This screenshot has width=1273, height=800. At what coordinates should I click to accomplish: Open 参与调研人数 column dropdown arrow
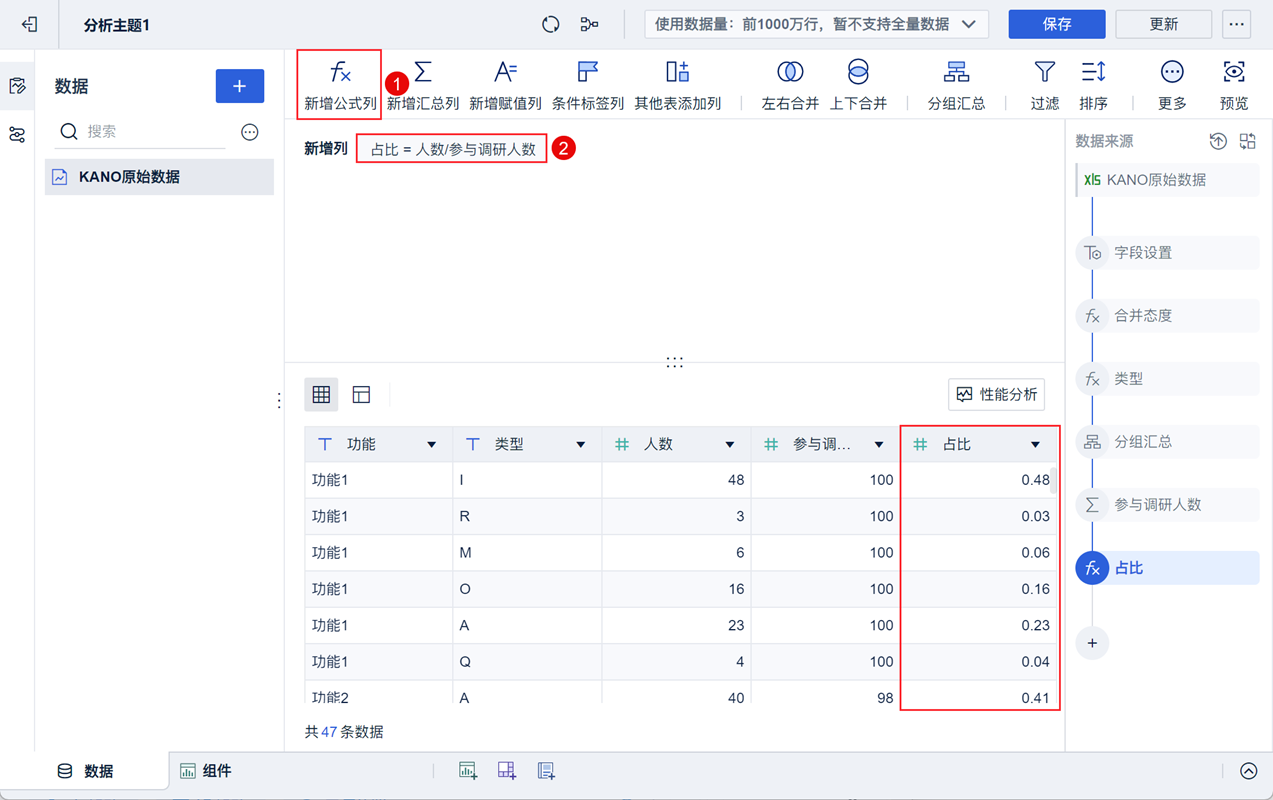pyautogui.click(x=879, y=445)
